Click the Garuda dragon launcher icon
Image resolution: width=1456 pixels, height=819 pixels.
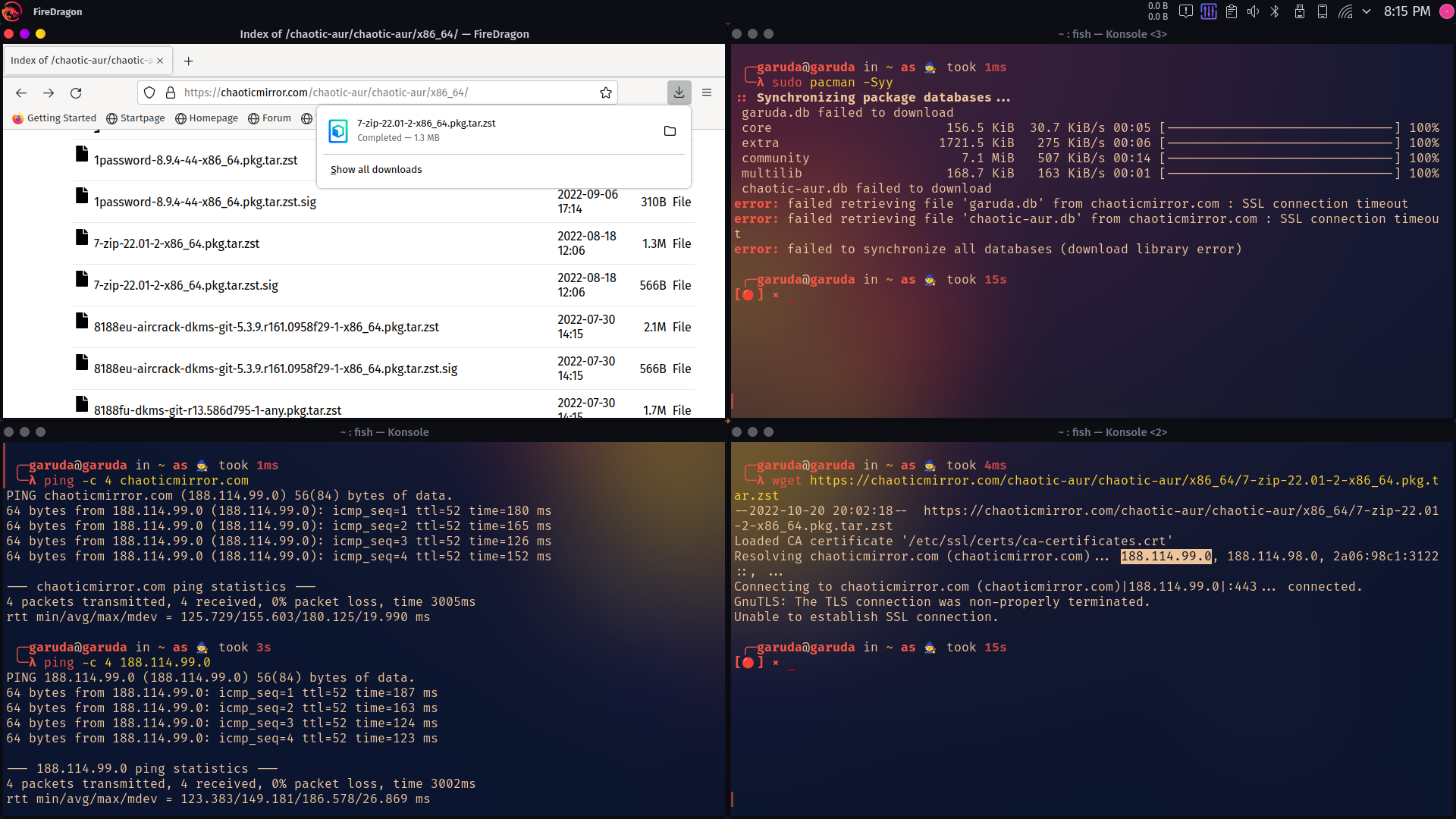[12, 11]
